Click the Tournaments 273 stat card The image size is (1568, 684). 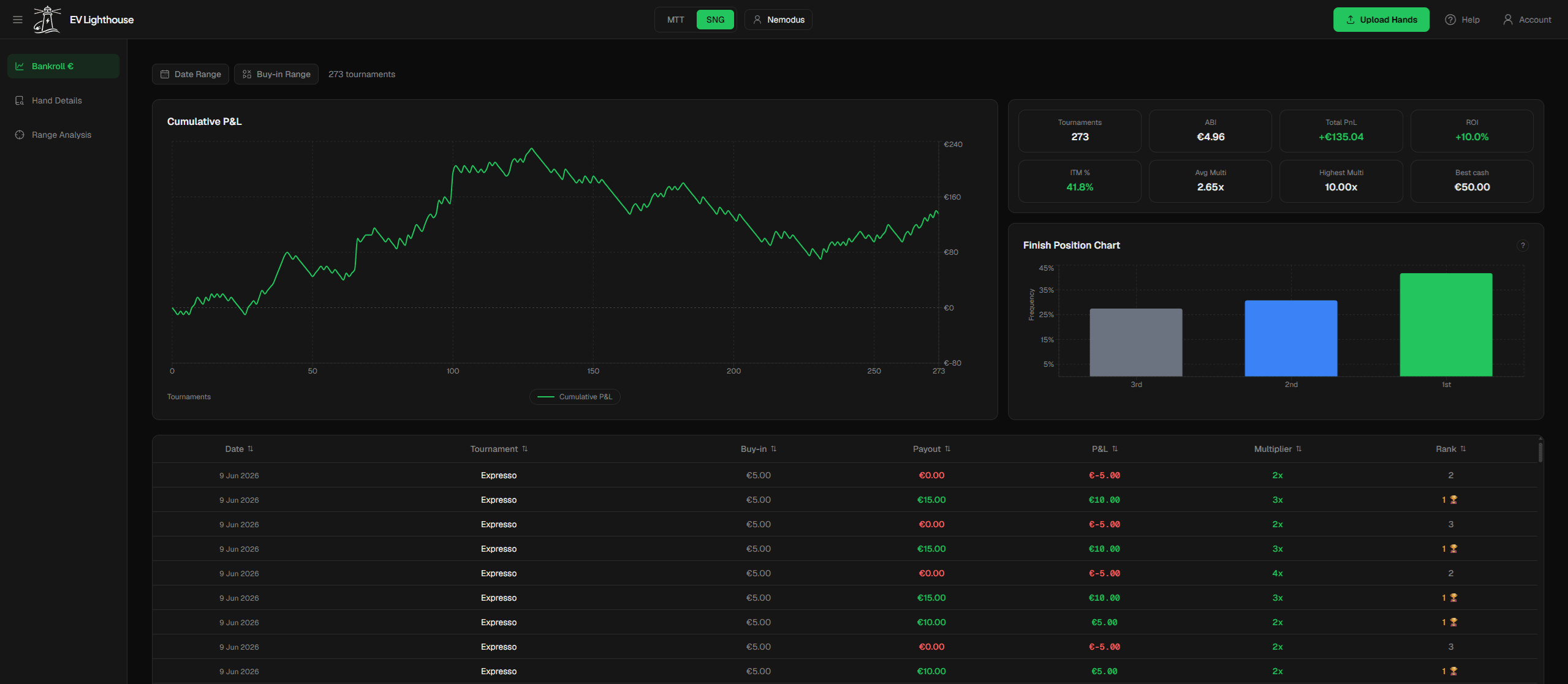(1080, 131)
